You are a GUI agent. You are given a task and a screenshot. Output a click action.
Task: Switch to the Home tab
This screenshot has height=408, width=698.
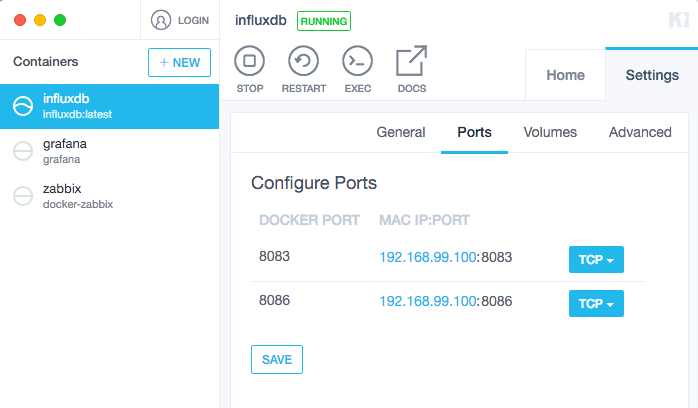[x=565, y=75]
